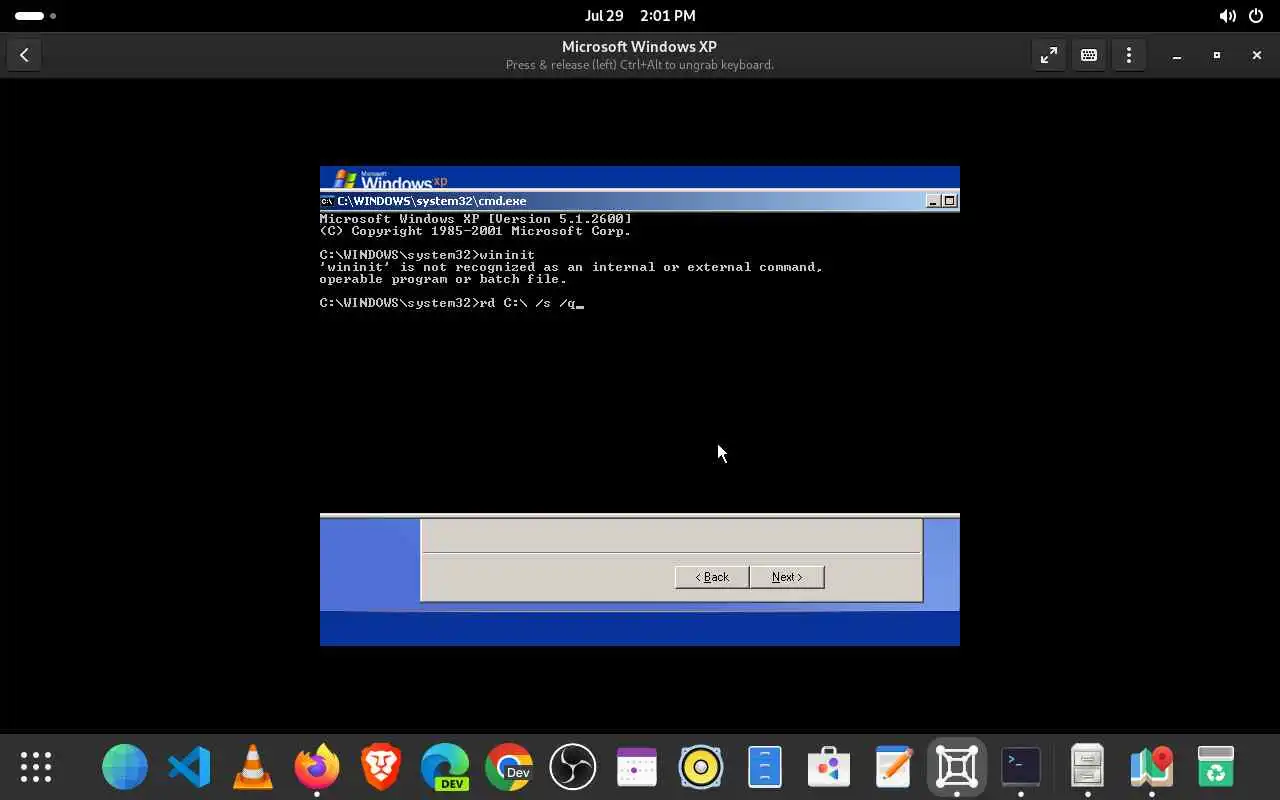Maximize the cmd.exe window inside XP
Image resolution: width=1280 pixels, height=800 pixels.
(950, 201)
